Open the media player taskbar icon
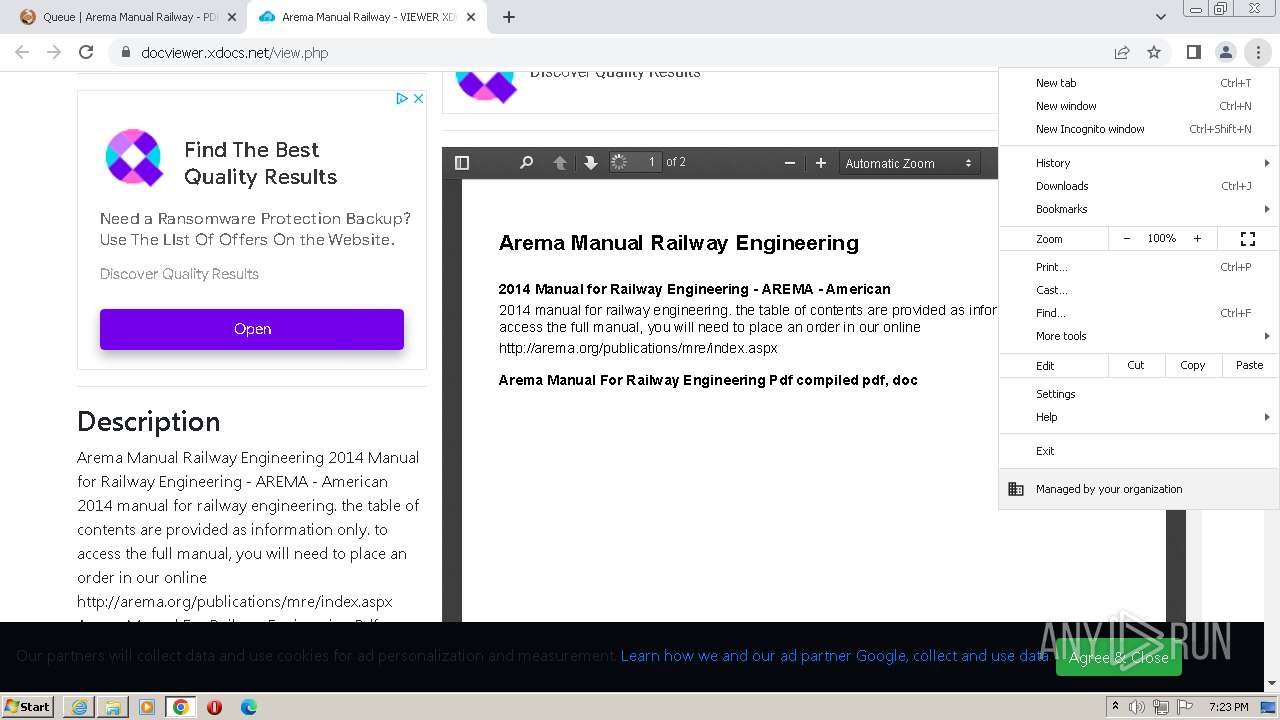 (147, 707)
